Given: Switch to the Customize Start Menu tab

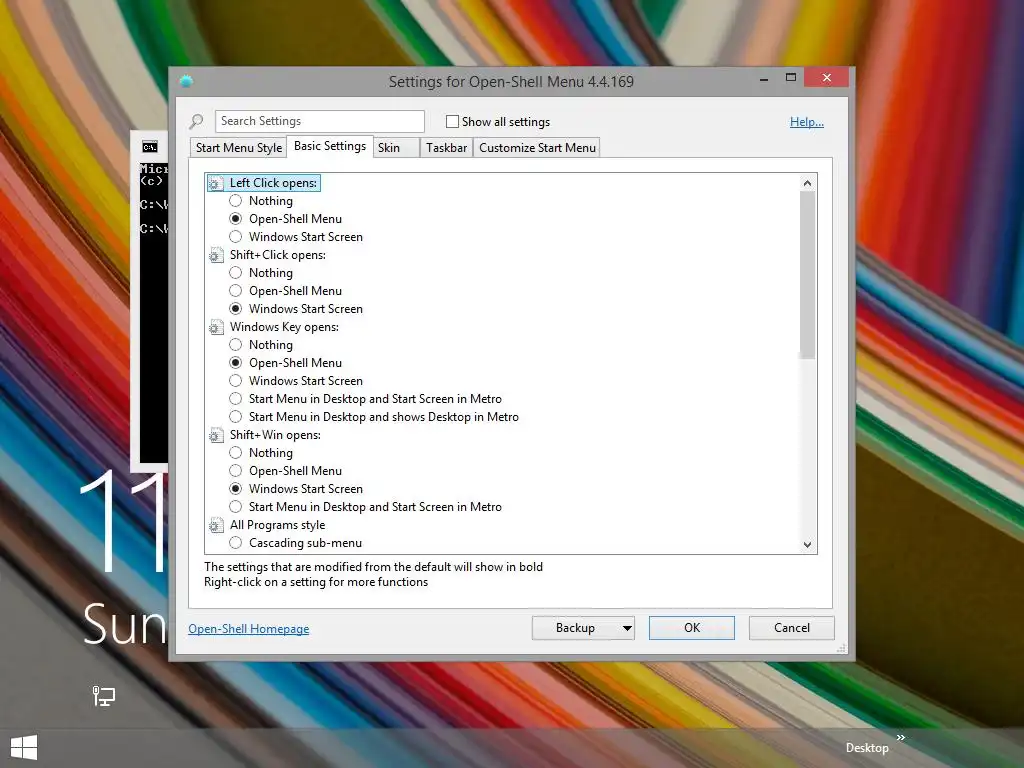Looking at the screenshot, I should 537,148.
